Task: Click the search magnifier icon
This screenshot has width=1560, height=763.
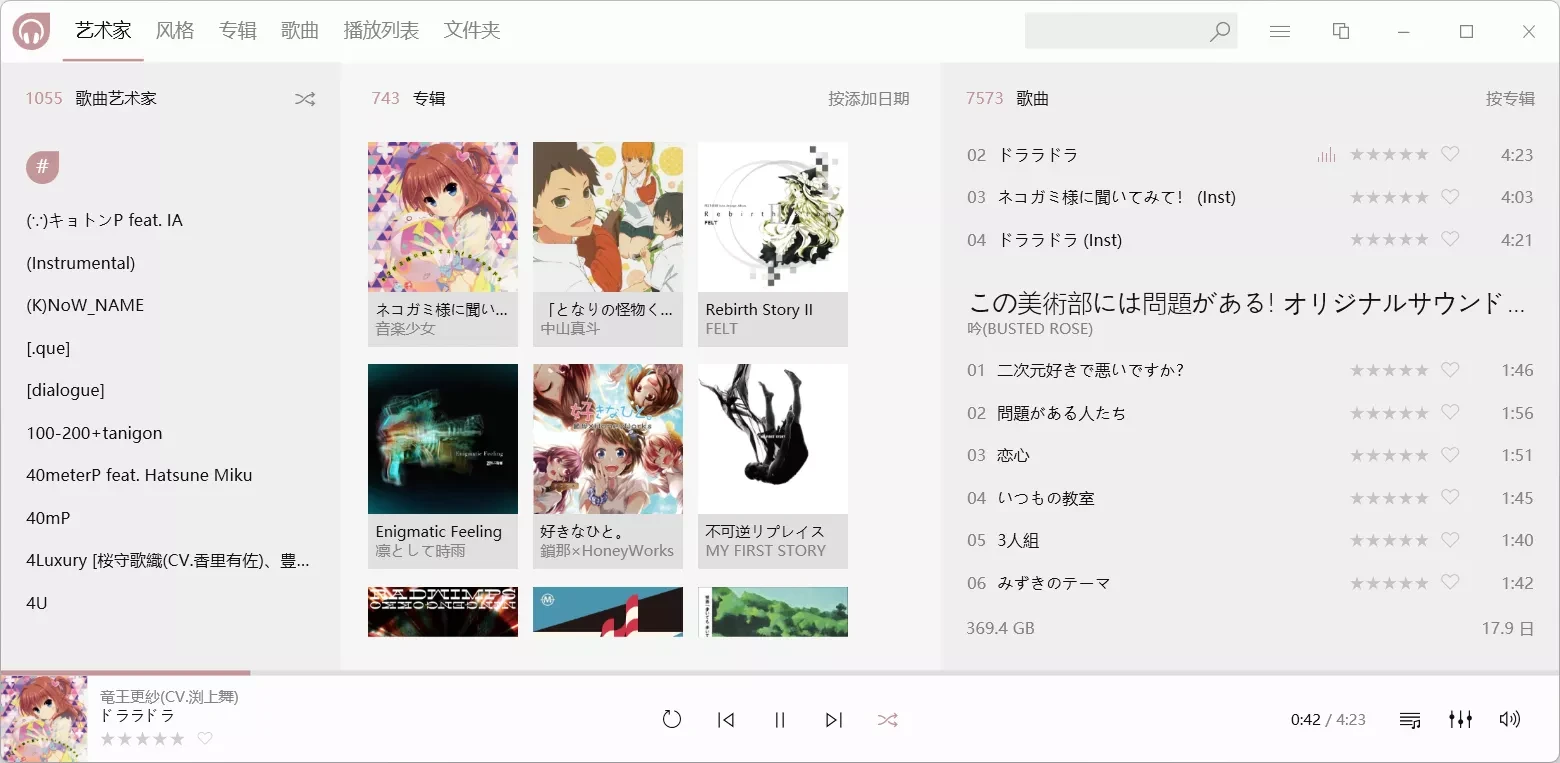Action: click(1219, 32)
